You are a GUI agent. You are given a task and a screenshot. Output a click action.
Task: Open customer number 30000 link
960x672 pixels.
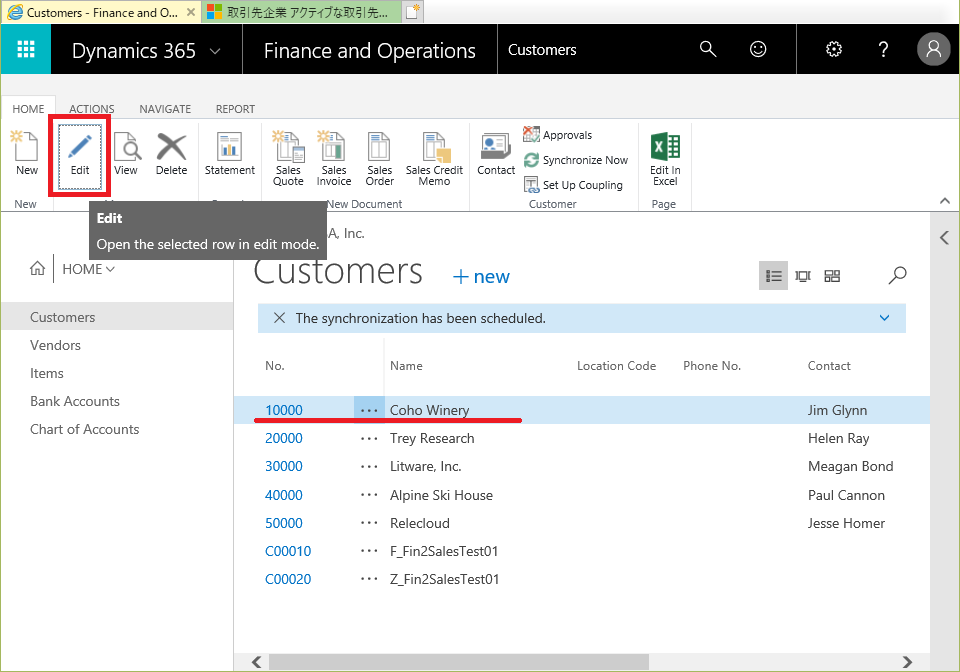click(x=283, y=466)
